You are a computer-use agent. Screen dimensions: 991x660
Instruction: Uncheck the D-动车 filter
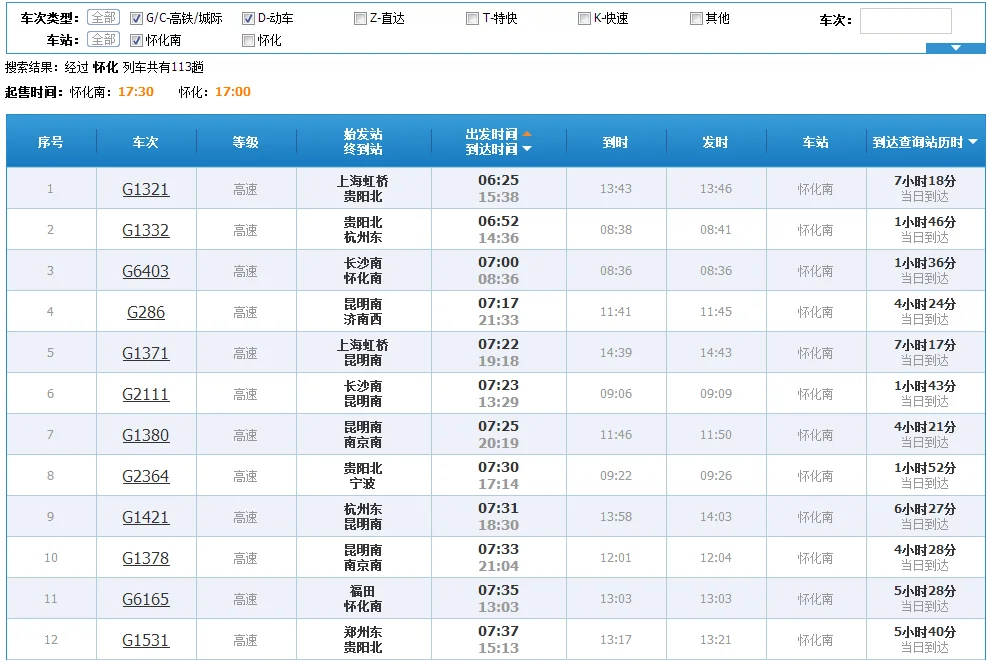coord(247,17)
